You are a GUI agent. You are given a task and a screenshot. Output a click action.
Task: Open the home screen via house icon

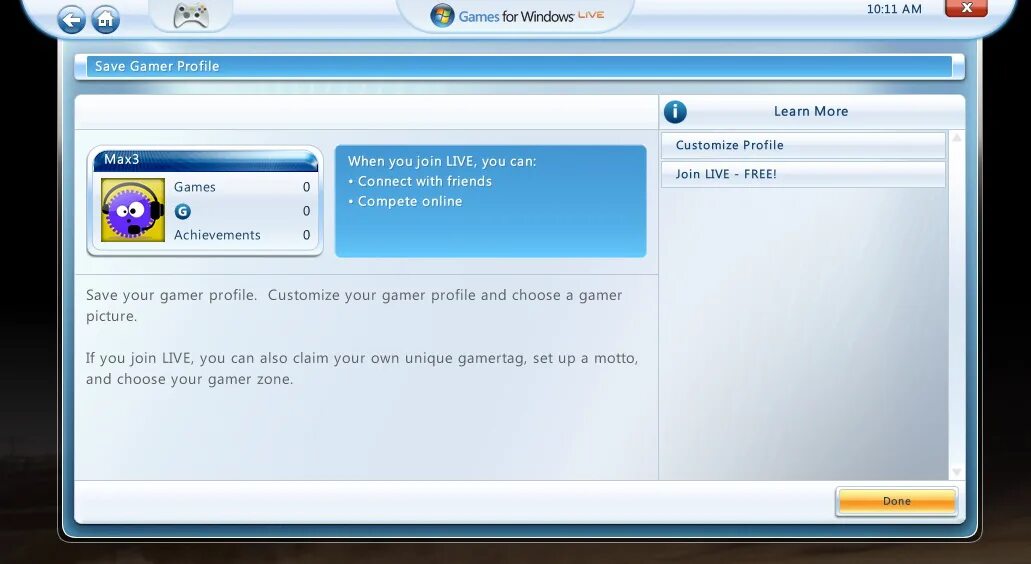pyautogui.click(x=105, y=20)
